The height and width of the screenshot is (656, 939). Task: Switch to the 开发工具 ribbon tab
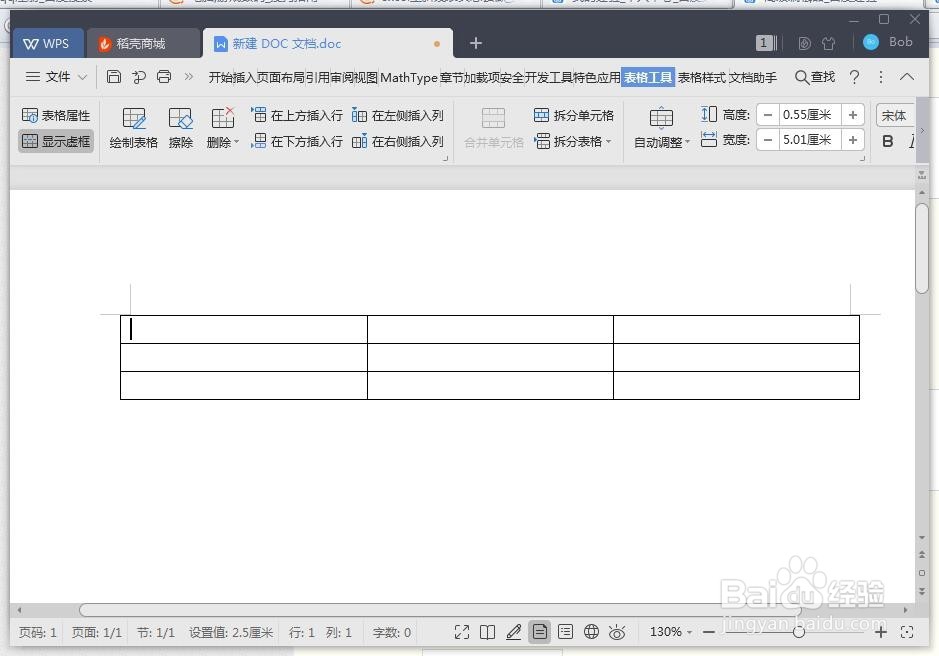click(549, 77)
